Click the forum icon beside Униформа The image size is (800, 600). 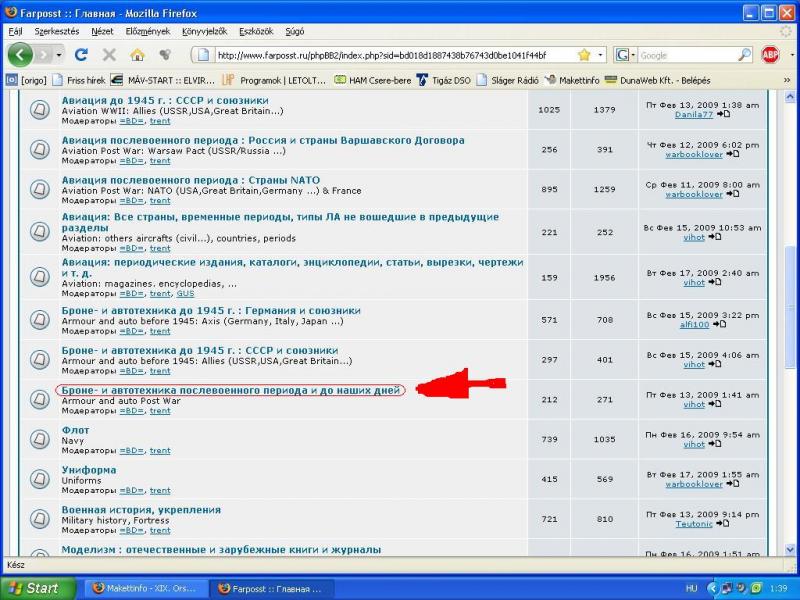[x=39, y=479]
